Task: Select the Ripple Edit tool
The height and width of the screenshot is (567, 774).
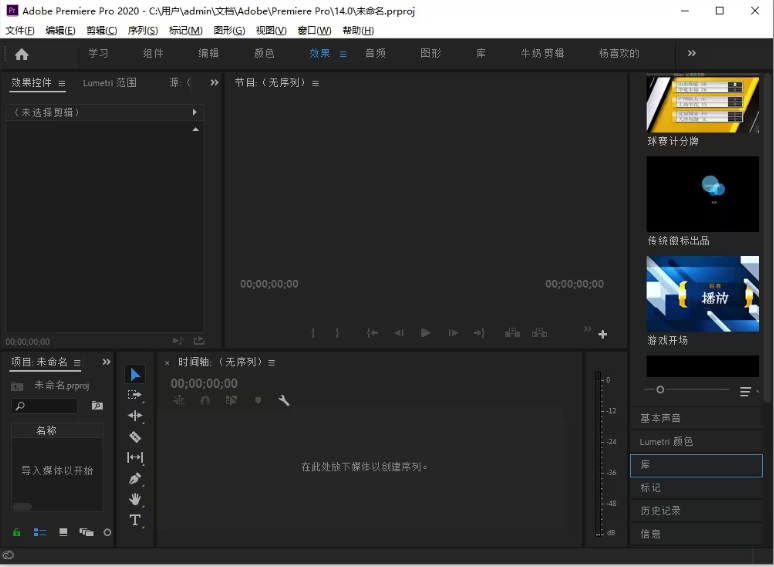Action: tap(135, 416)
